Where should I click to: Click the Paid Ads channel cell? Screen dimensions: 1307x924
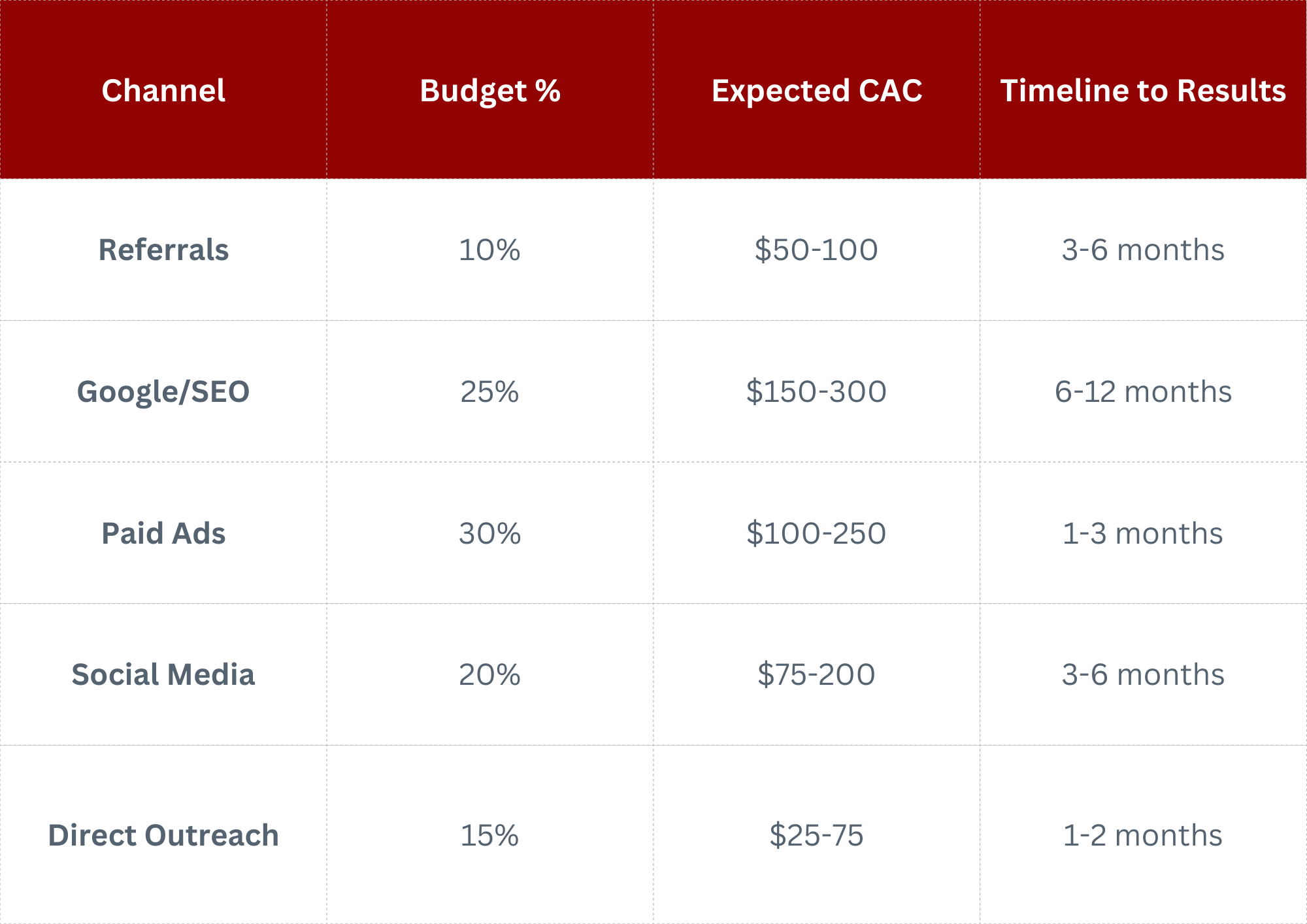pos(163,533)
